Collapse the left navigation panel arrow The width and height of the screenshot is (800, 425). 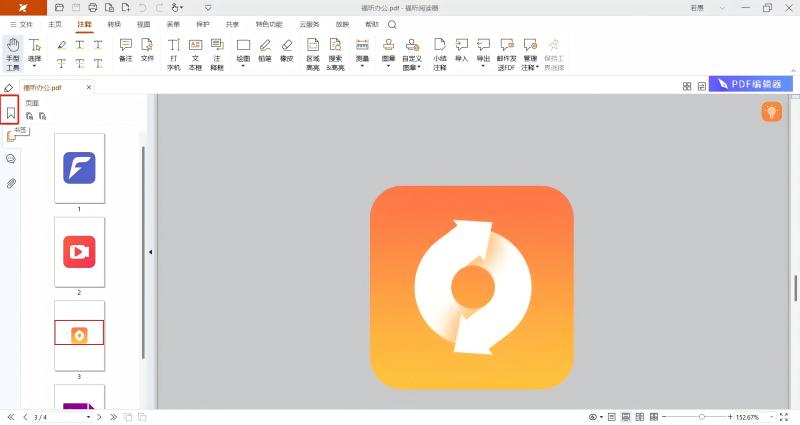coord(150,252)
